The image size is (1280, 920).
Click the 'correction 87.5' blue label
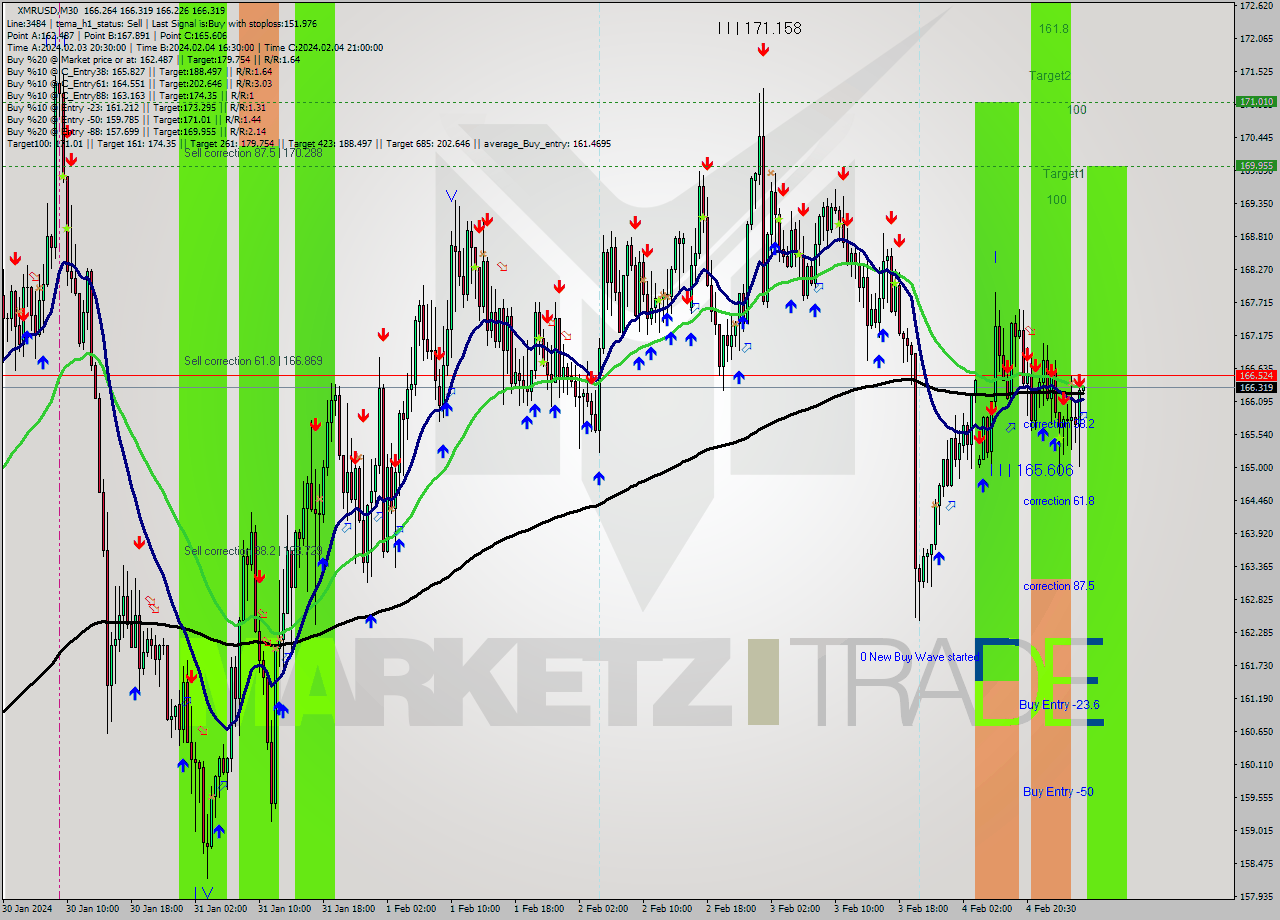coord(1058,586)
